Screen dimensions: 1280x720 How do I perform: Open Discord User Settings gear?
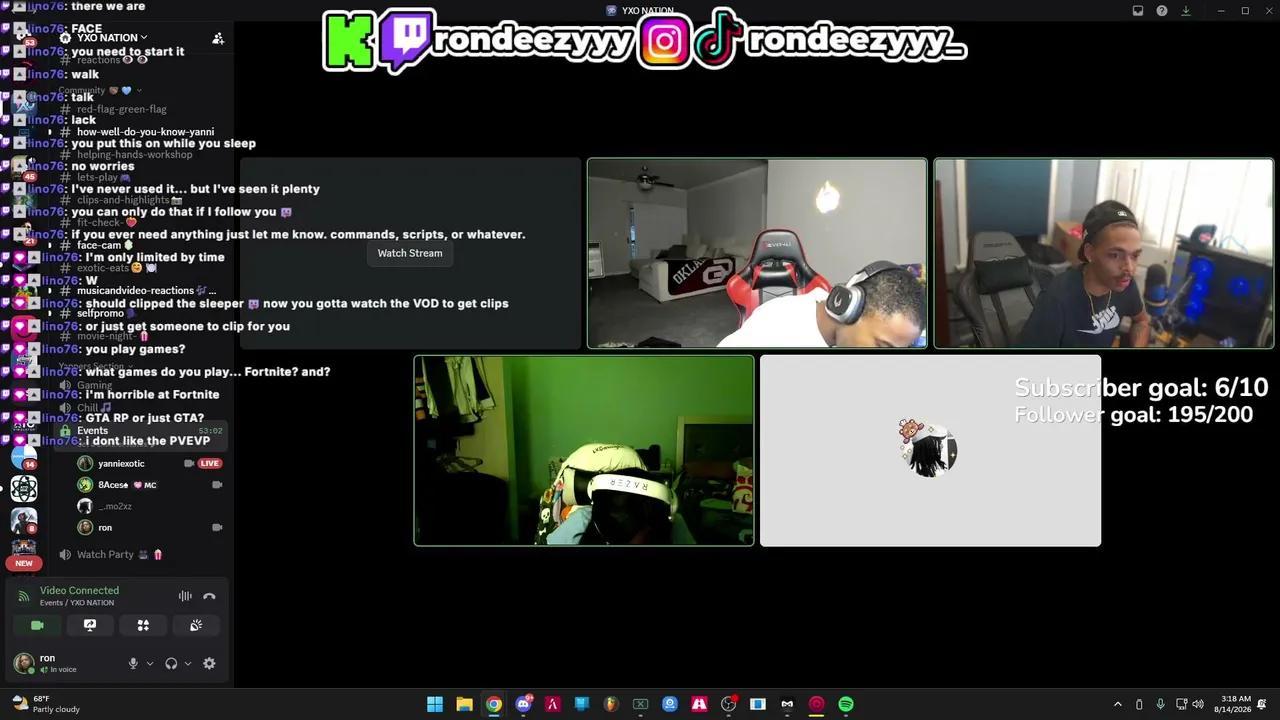[x=209, y=663]
